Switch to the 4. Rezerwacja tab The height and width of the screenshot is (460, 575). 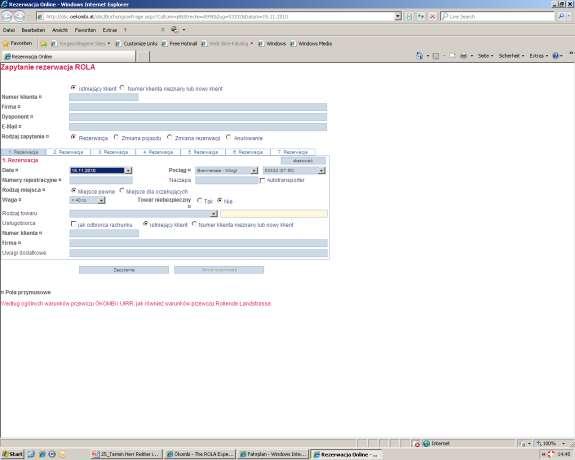(x=158, y=152)
